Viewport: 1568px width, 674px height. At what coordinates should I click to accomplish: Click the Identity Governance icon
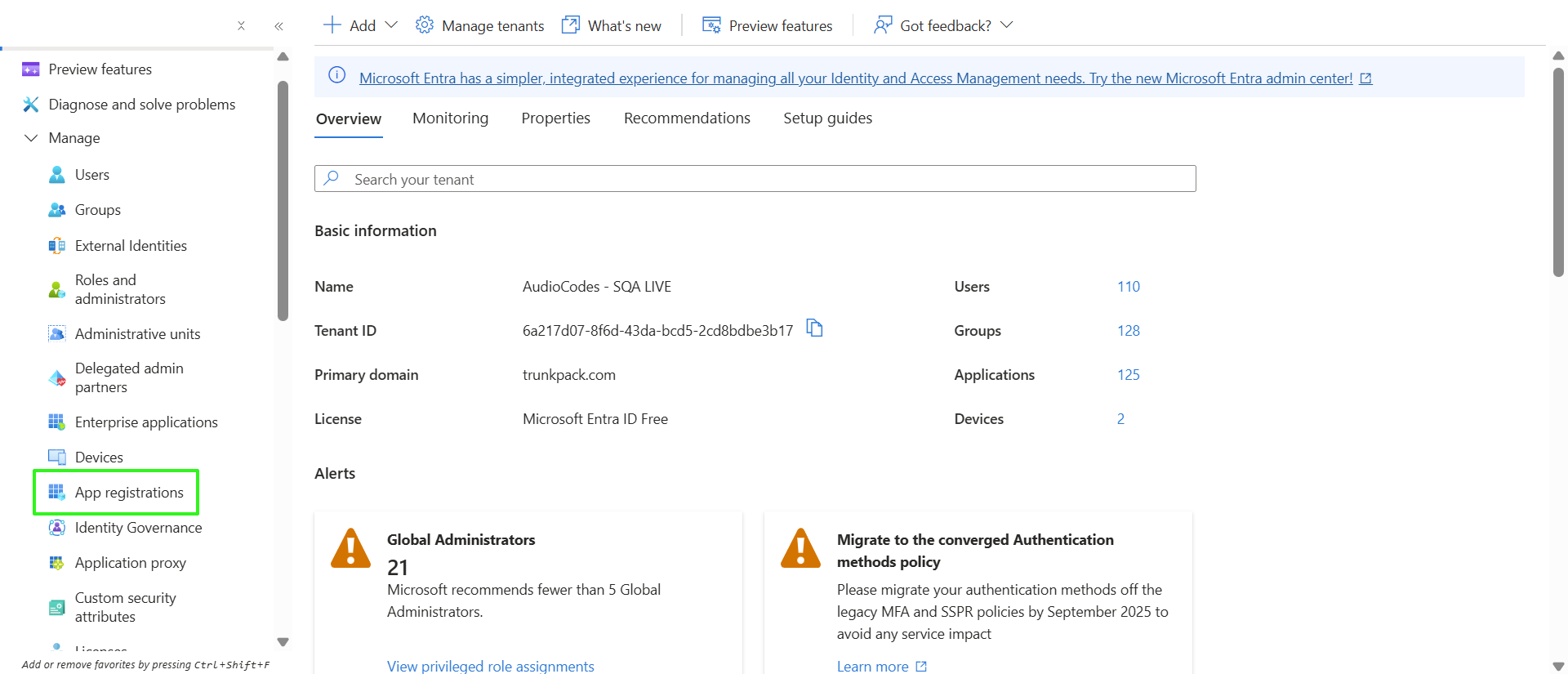tap(56, 528)
